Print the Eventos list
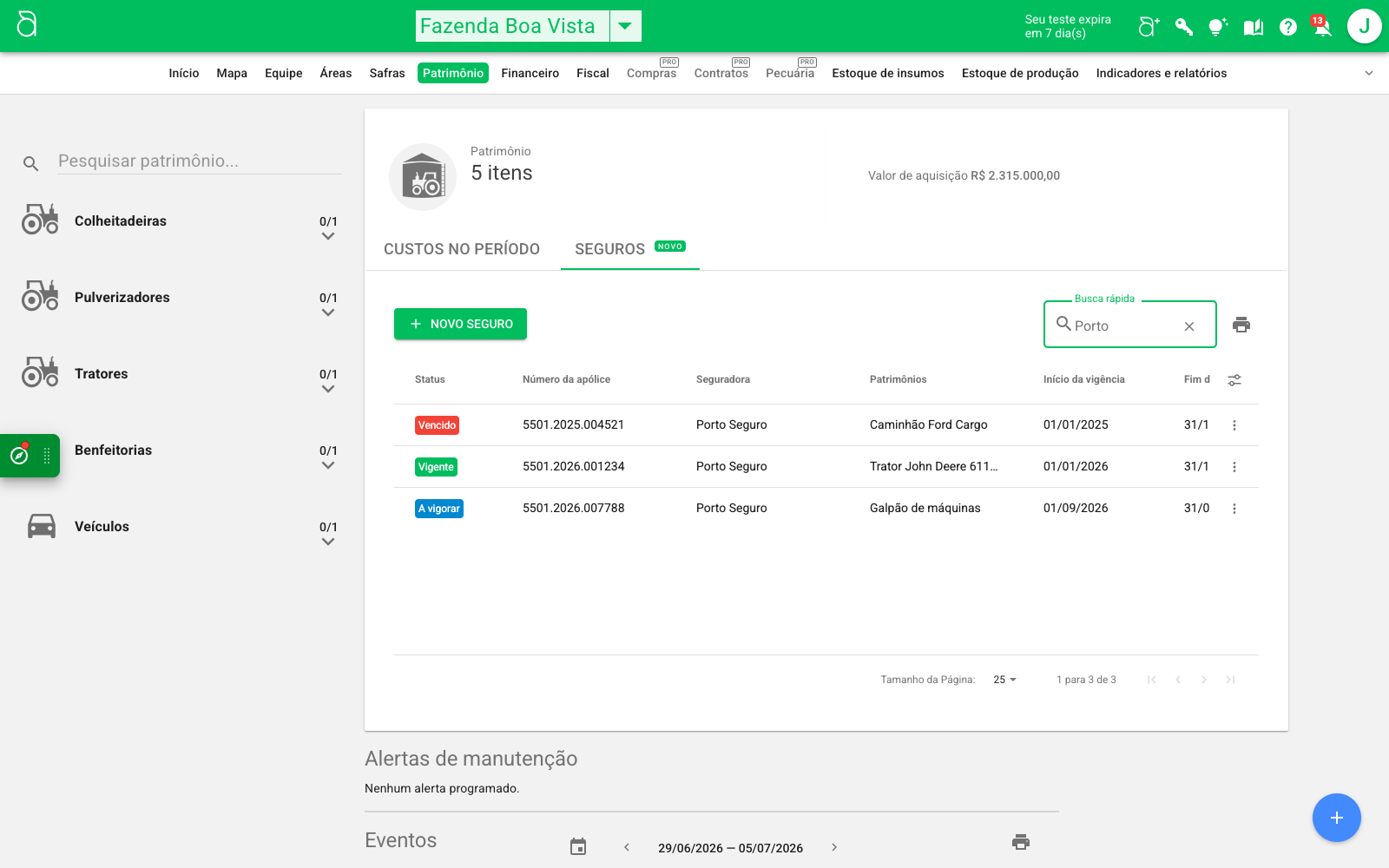This screenshot has width=1389, height=868. (1021, 842)
